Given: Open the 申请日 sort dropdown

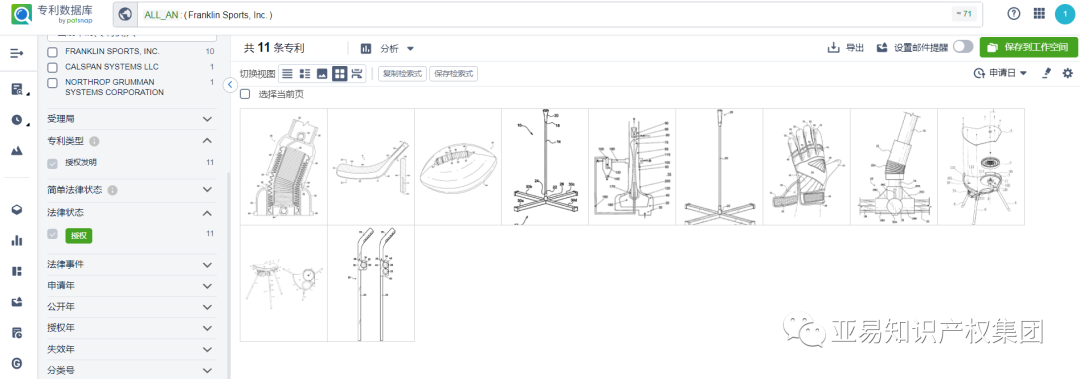Looking at the screenshot, I should 1000,73.
